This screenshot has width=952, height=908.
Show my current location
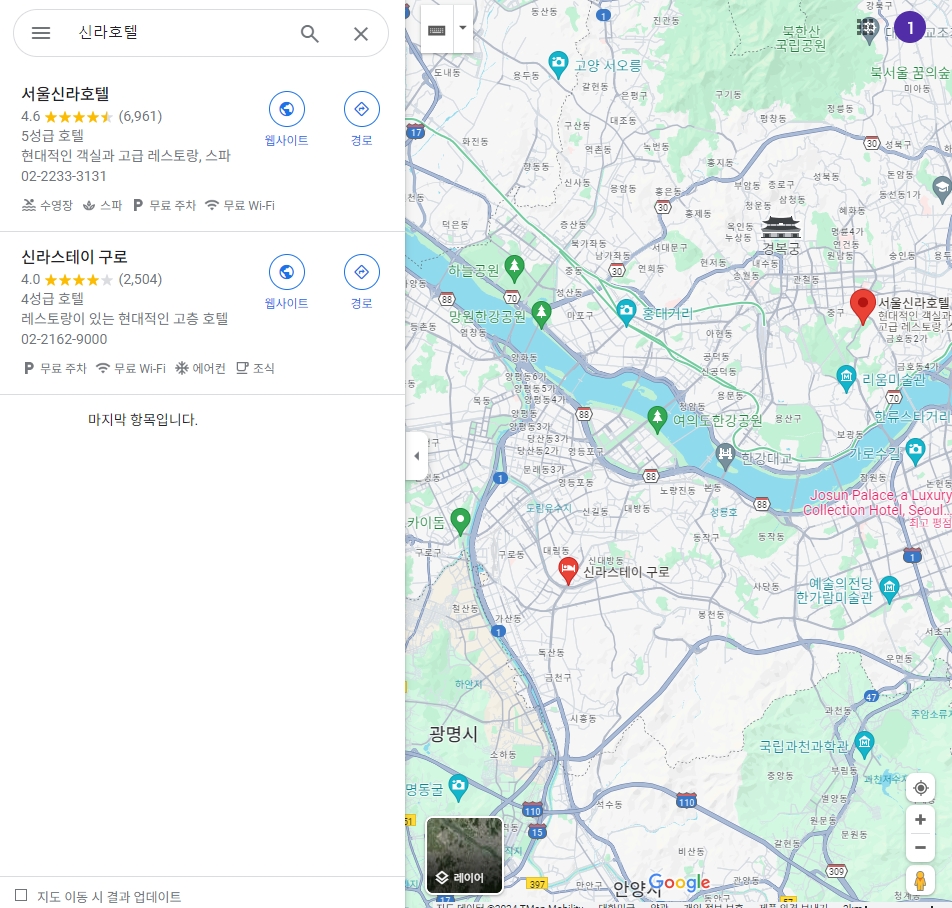coord(920,788)
